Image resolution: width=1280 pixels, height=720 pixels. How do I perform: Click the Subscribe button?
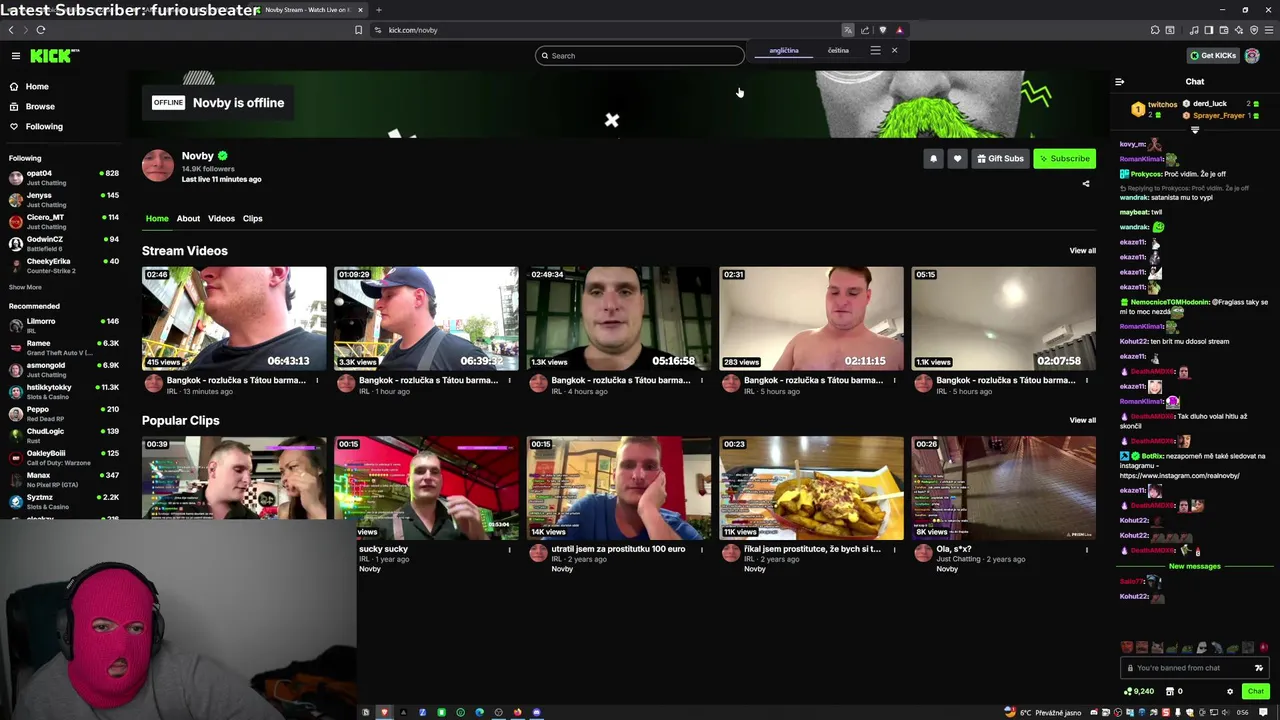tap(1064, 158)
